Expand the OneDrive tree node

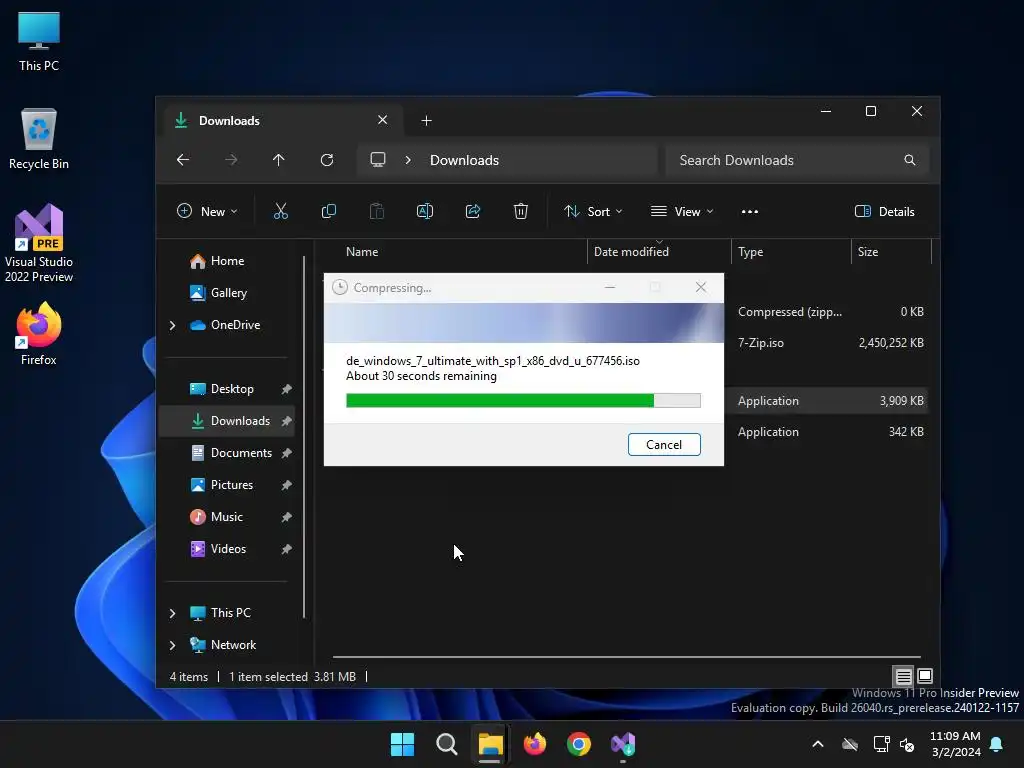(172, 325)
